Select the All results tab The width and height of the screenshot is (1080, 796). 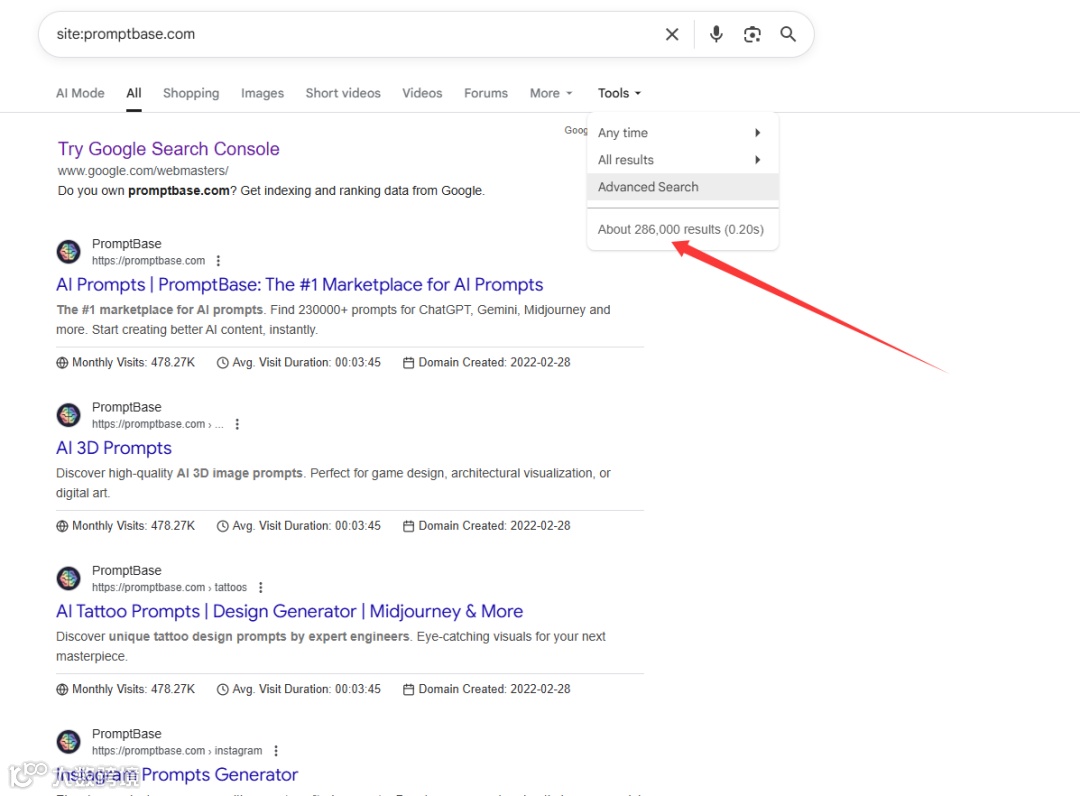(x=134, y=93)
